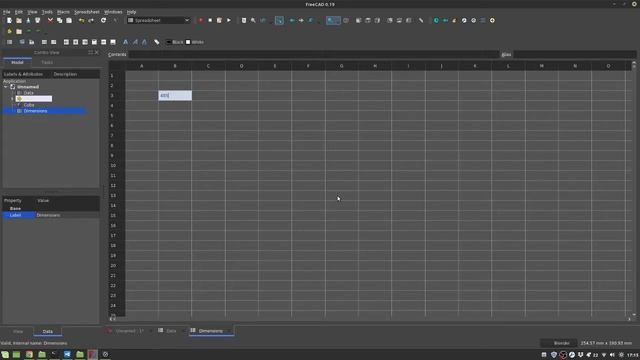Screen dimensions: 640x360
Task: Click the teal round icon after Measure
Action: click(436, 20)
